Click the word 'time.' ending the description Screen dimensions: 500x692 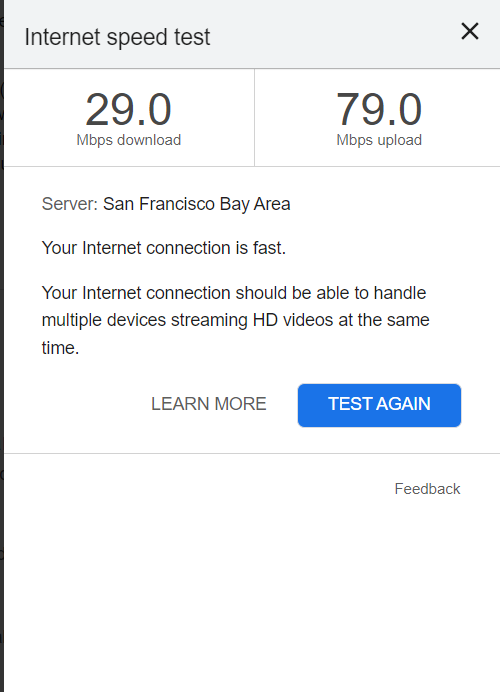point(60,348)
